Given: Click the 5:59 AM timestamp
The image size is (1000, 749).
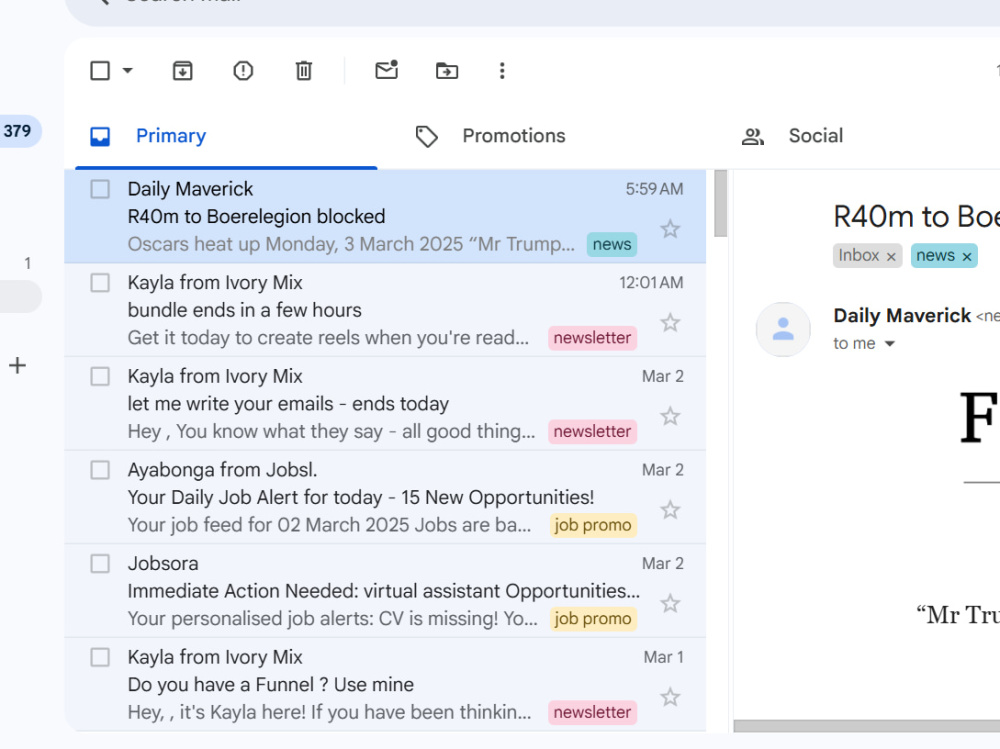Looking at the screenshot, I should [654, 189].
